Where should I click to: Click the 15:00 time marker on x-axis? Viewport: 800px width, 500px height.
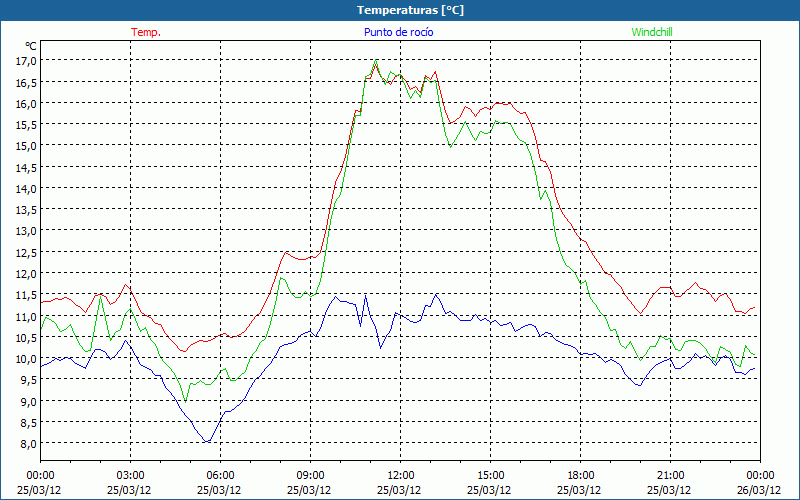pyautogui.click(x=491, y=475)
